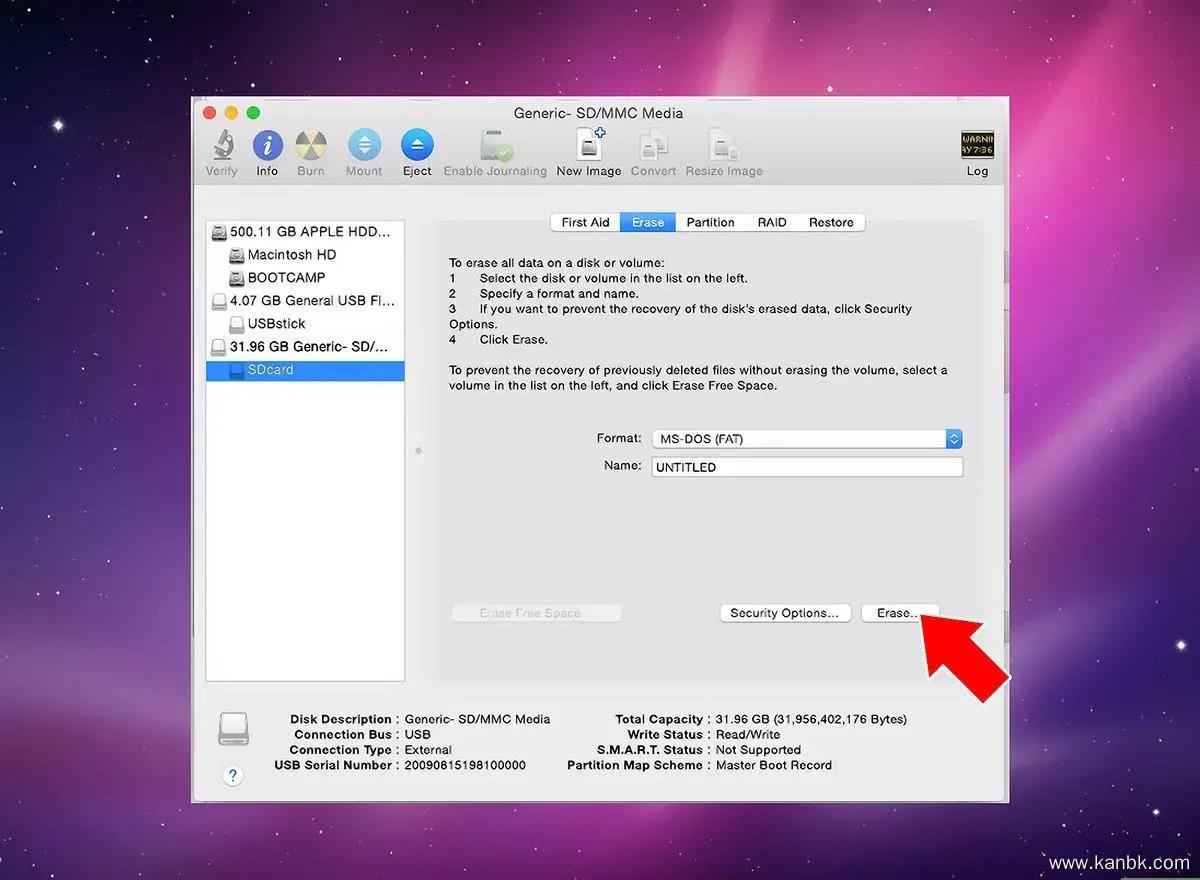Select the 500.11 GB APPLE HDD disk

[x=309, y=232]
